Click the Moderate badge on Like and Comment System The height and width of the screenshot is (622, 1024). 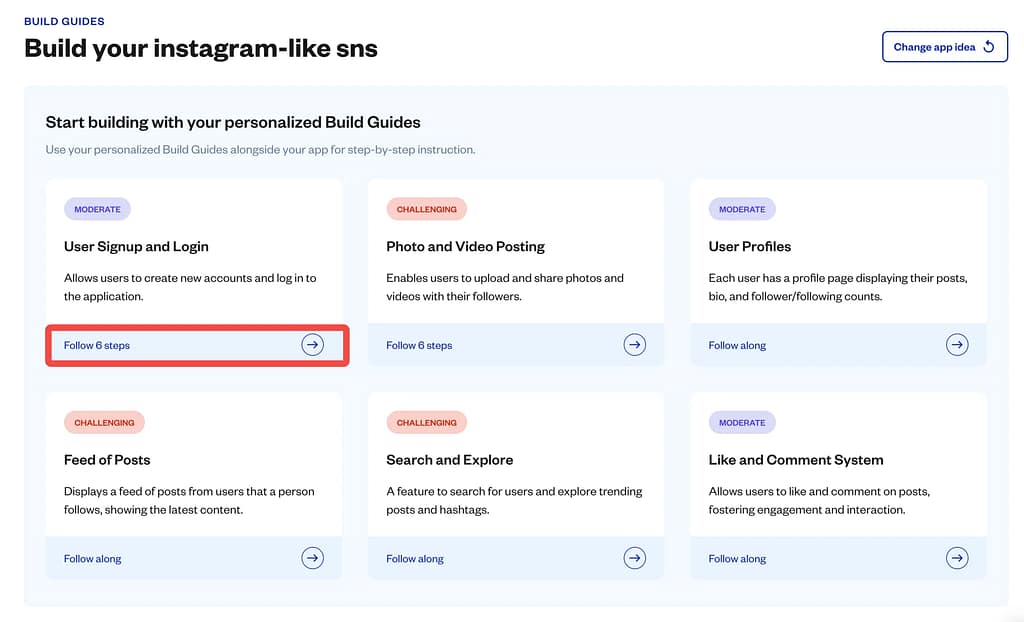click(742, 423)
